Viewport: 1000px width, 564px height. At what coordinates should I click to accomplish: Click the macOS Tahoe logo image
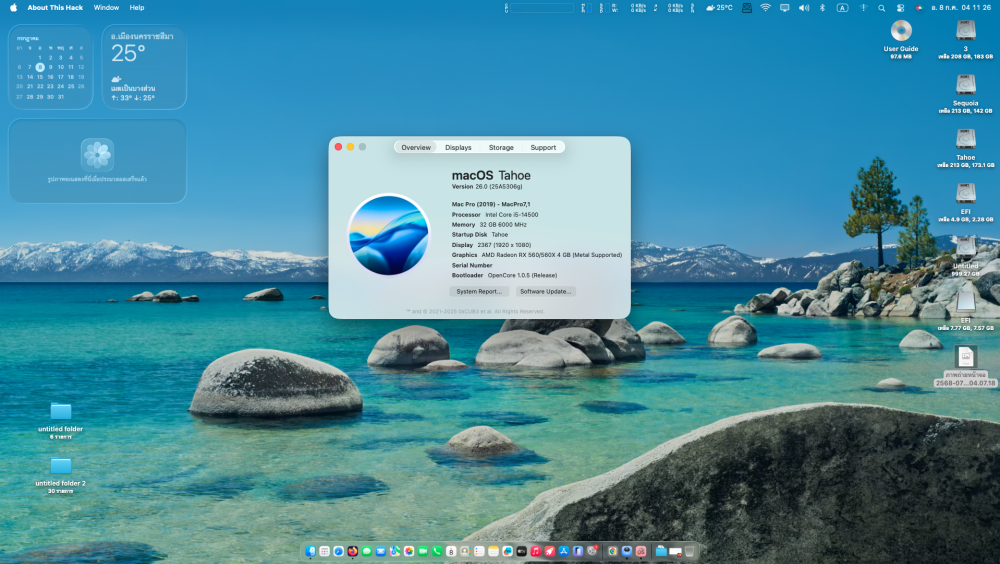388,235
